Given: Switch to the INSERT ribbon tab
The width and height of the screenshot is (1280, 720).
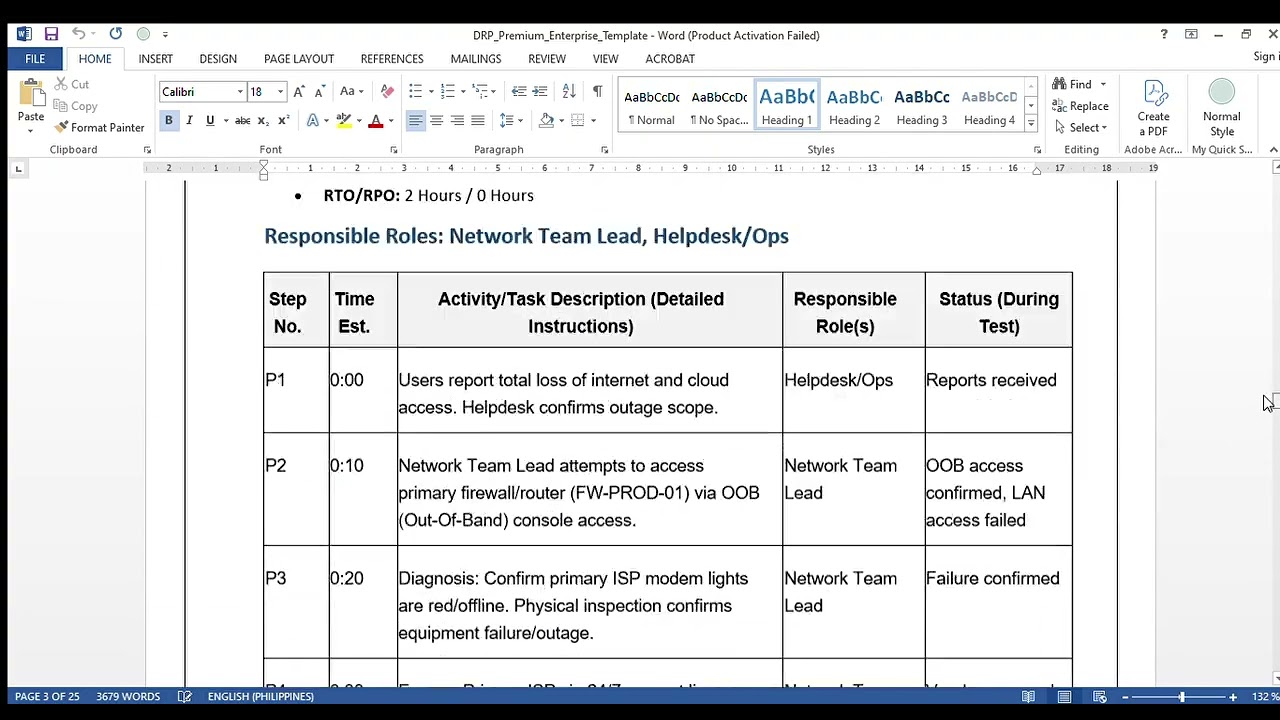Looking at the screenshot, I should point(156,59).
